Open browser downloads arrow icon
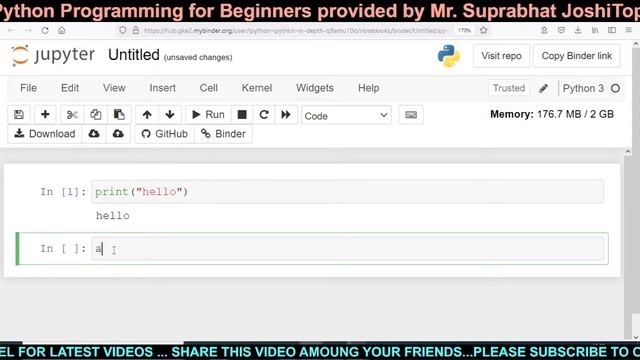The image size is (640, 360). (x=578, y=30)
